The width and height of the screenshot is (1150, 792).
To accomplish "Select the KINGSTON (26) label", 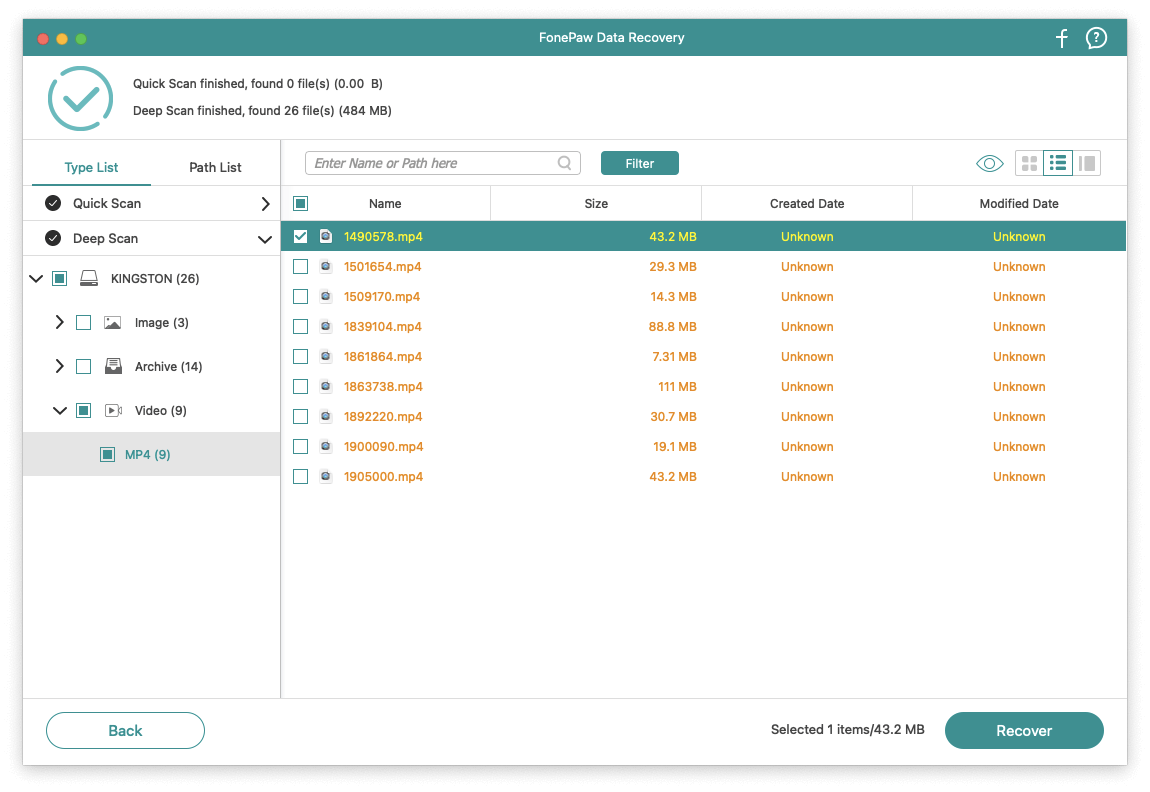I will coord(155,279).
